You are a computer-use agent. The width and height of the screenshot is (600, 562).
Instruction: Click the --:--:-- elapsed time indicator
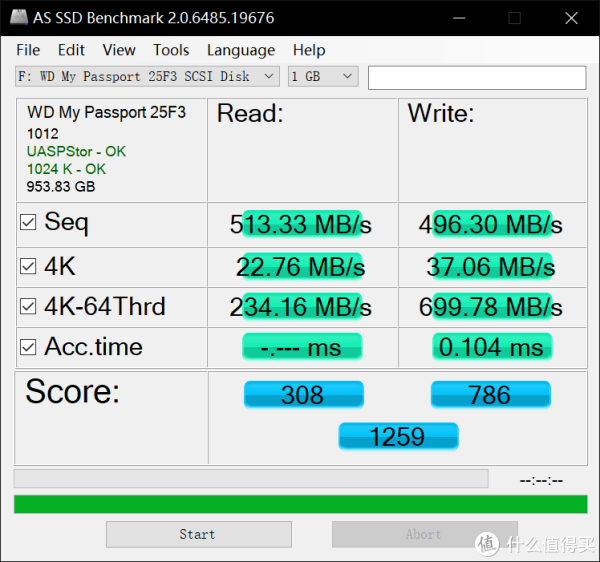pyautogui.click(x=541, y=480)
